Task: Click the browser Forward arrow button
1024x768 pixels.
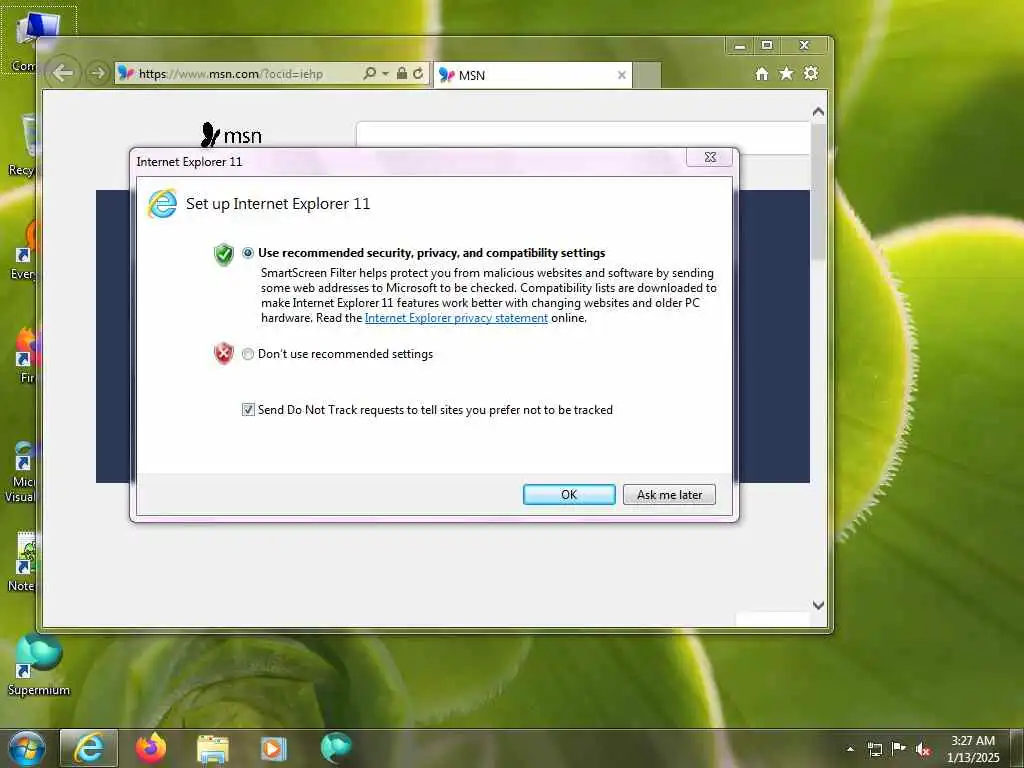Action: click(x=97, y=73)
